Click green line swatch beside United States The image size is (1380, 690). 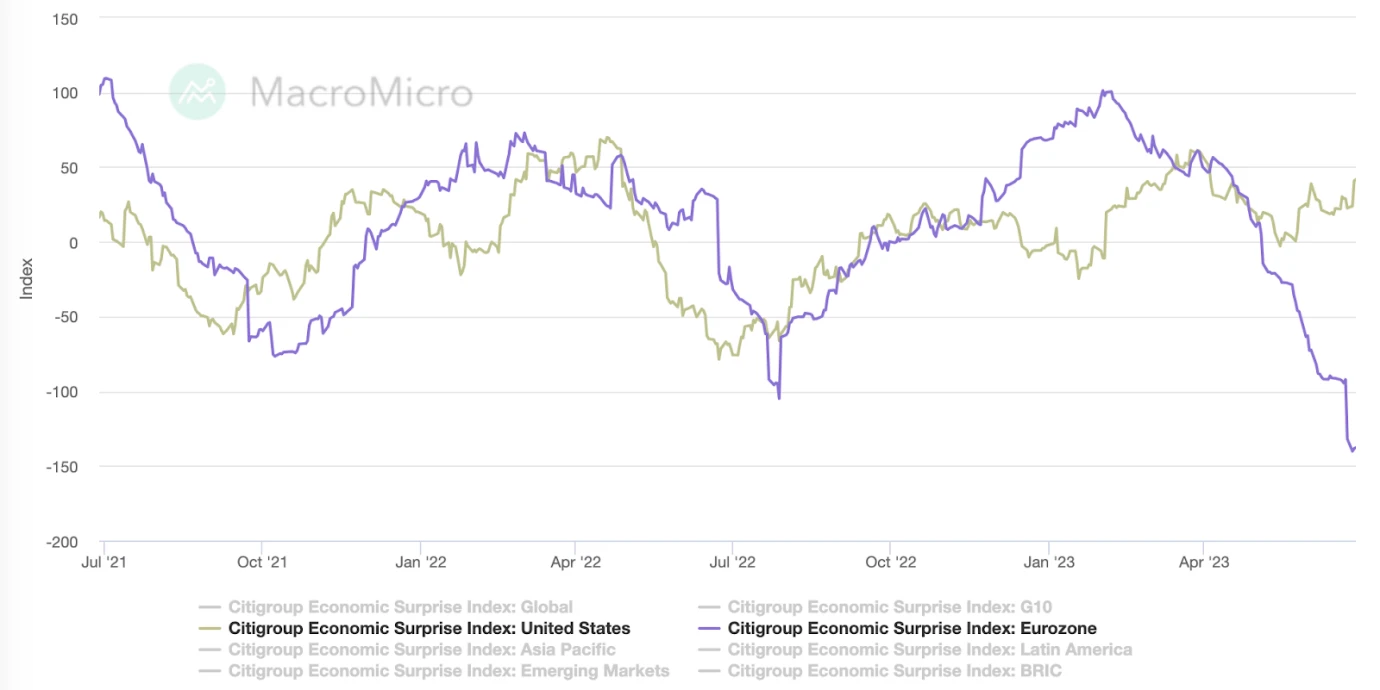pos(210,629)
